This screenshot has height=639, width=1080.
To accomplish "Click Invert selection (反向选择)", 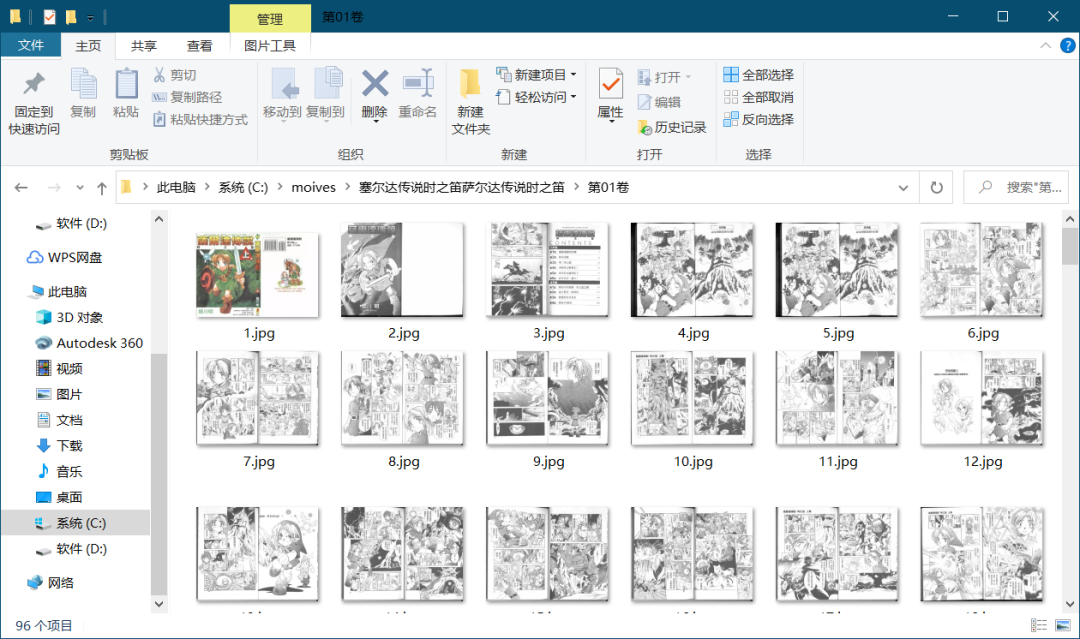I will point(758,119).
